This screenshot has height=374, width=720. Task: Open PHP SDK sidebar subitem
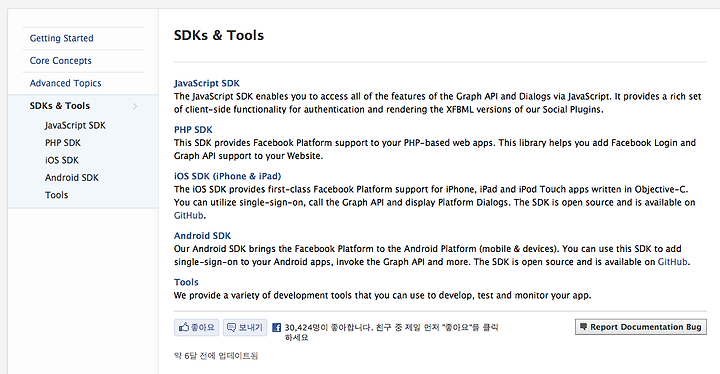point(63,143)
